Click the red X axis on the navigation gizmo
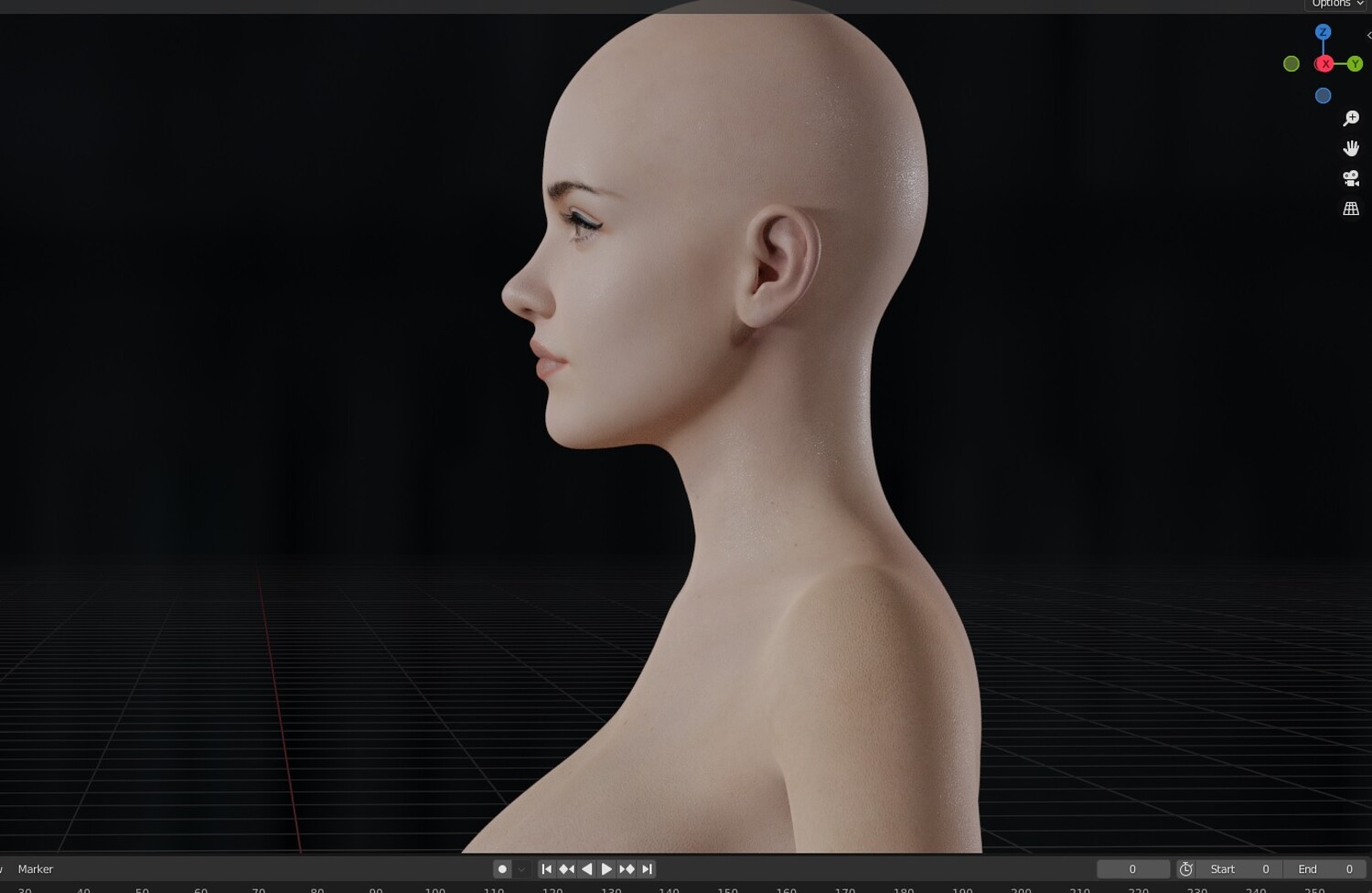Viewport: 1372px width, 893px height. [1324, 64]
